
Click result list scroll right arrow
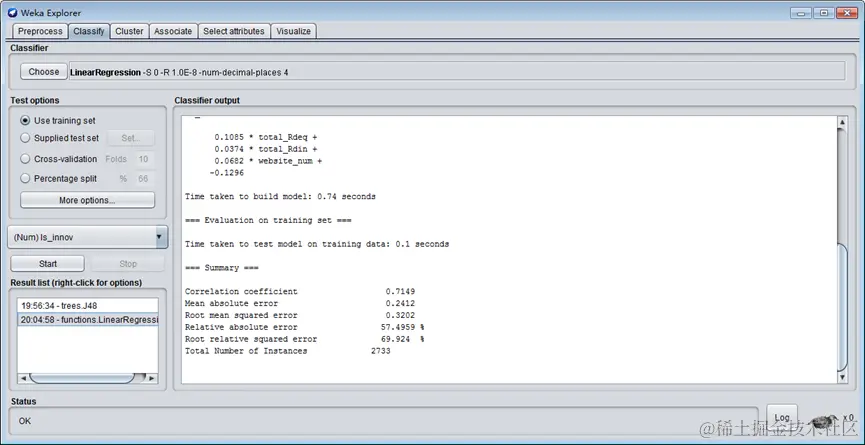(x=152, y=378)
